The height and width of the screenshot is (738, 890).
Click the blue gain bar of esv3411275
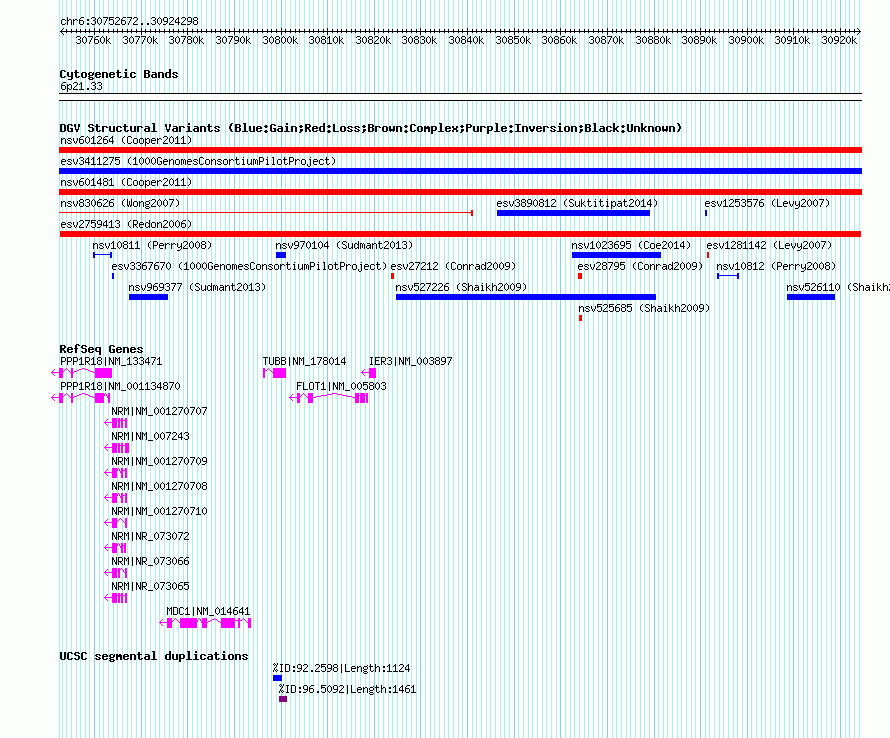(x=460, y=171)
